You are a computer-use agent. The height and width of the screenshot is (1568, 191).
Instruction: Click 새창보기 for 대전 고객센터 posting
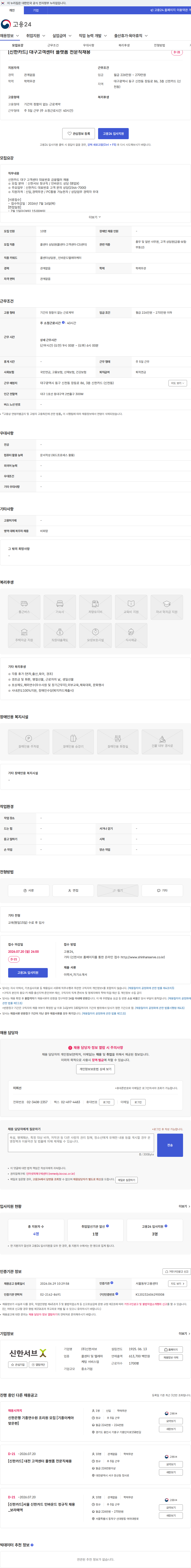171,1473
